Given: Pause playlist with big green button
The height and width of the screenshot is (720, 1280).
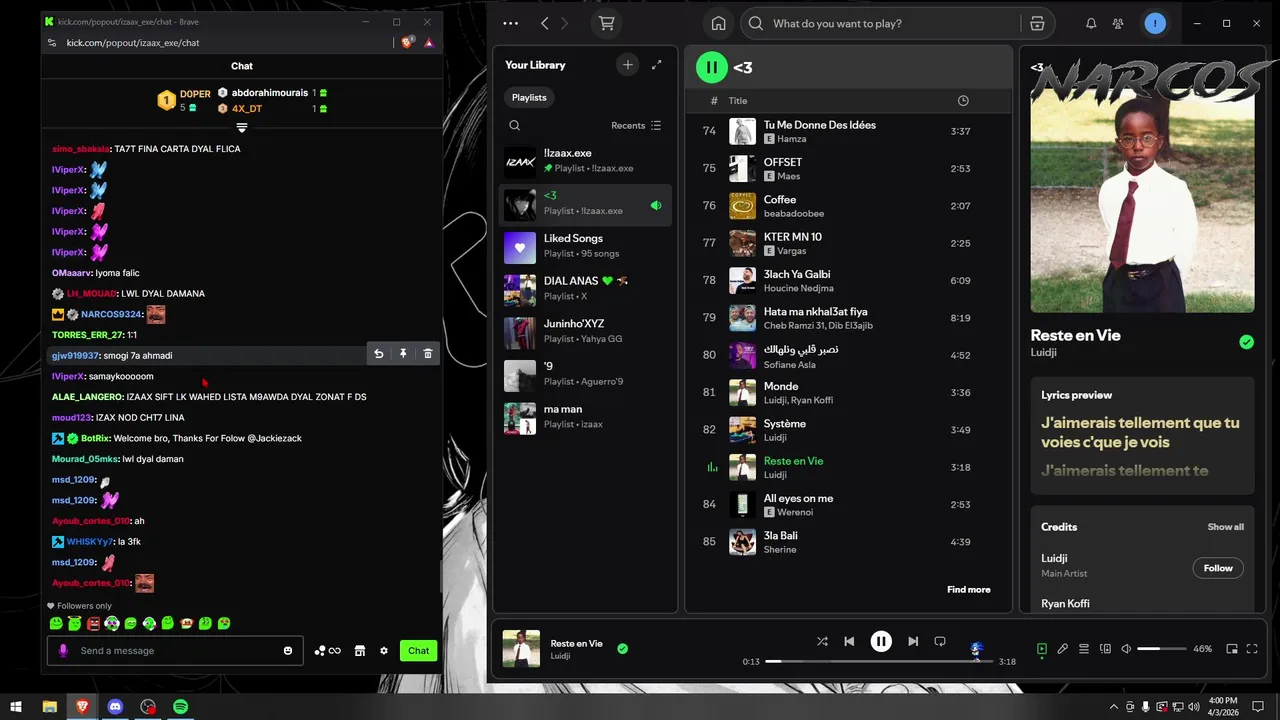Looking at the screenshot, I should tap(711, 68).
